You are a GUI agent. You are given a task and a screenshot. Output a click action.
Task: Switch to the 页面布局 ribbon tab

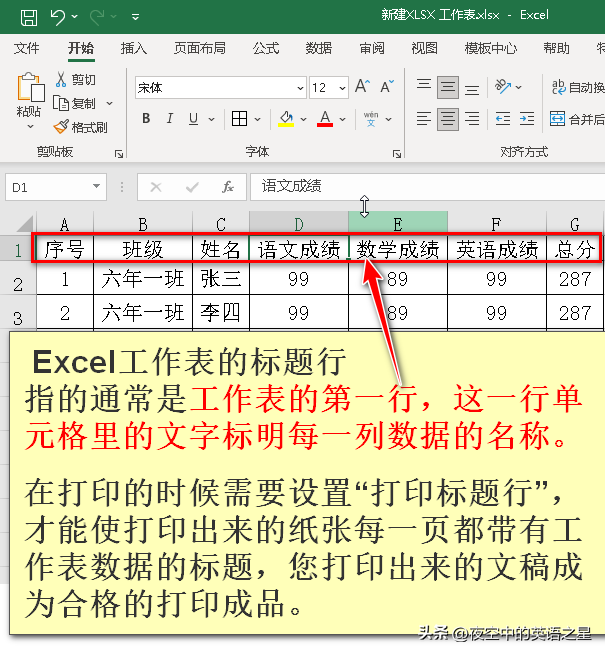pos(200,48)
